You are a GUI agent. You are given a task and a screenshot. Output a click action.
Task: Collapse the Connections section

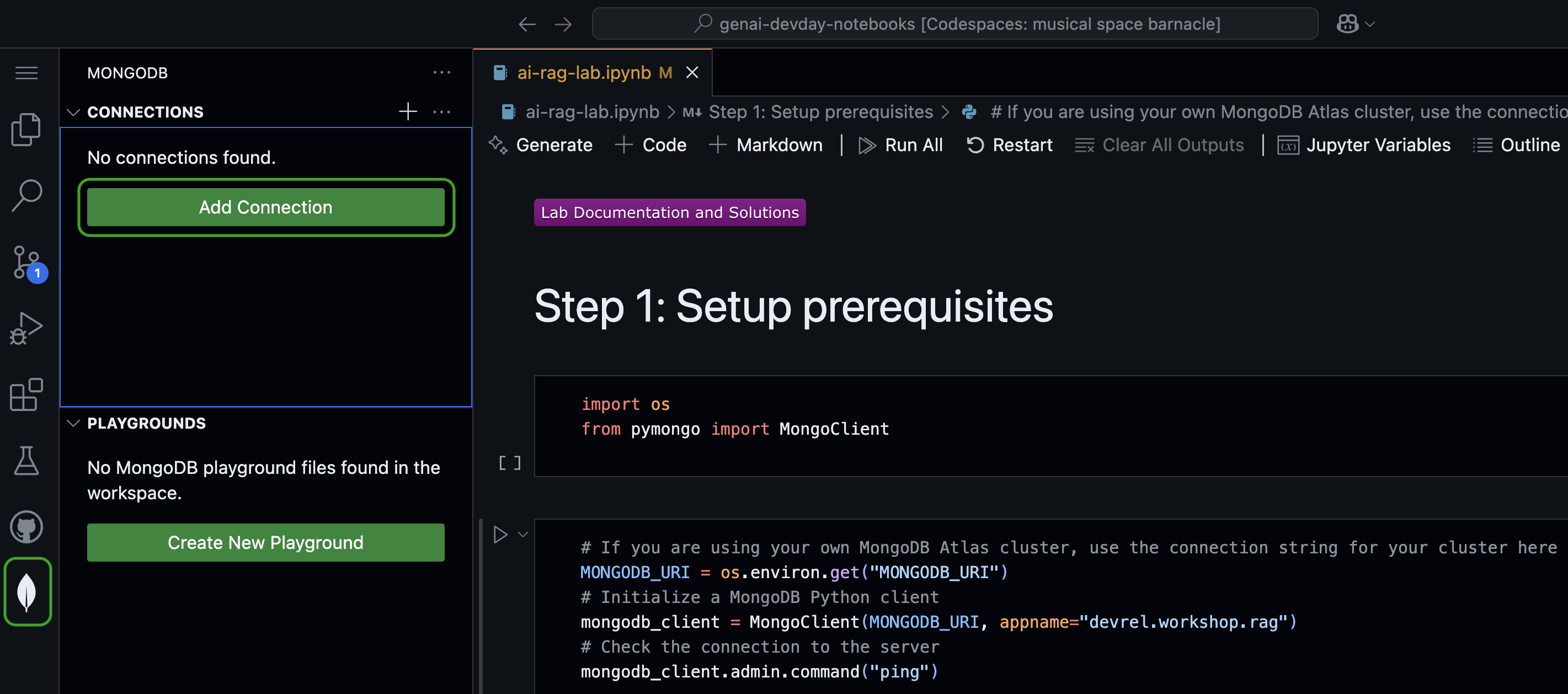[73, 112]
